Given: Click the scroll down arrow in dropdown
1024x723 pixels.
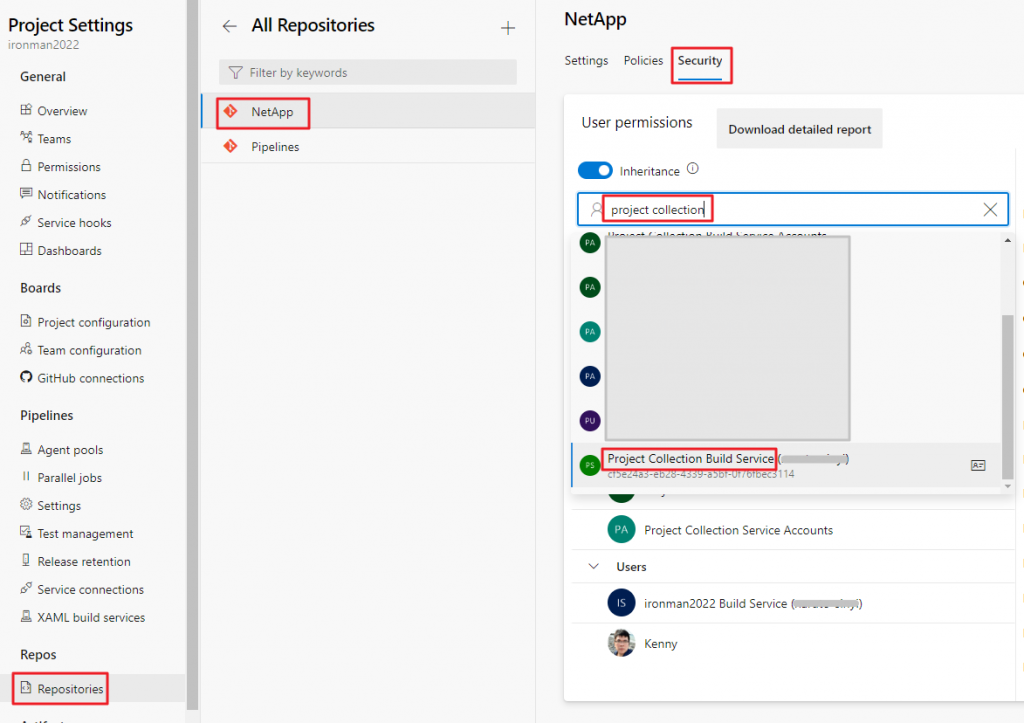Looking at the screenshot, I should [1008, 486].
